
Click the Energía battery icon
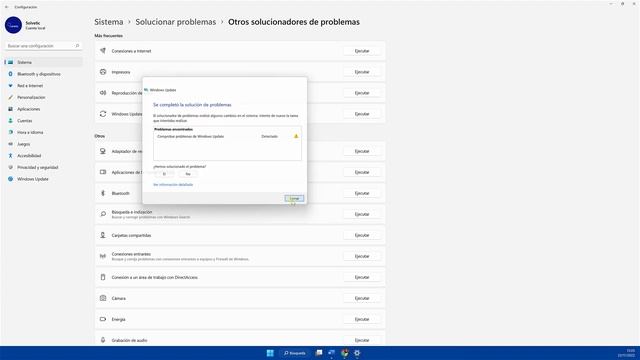(103, 319)
